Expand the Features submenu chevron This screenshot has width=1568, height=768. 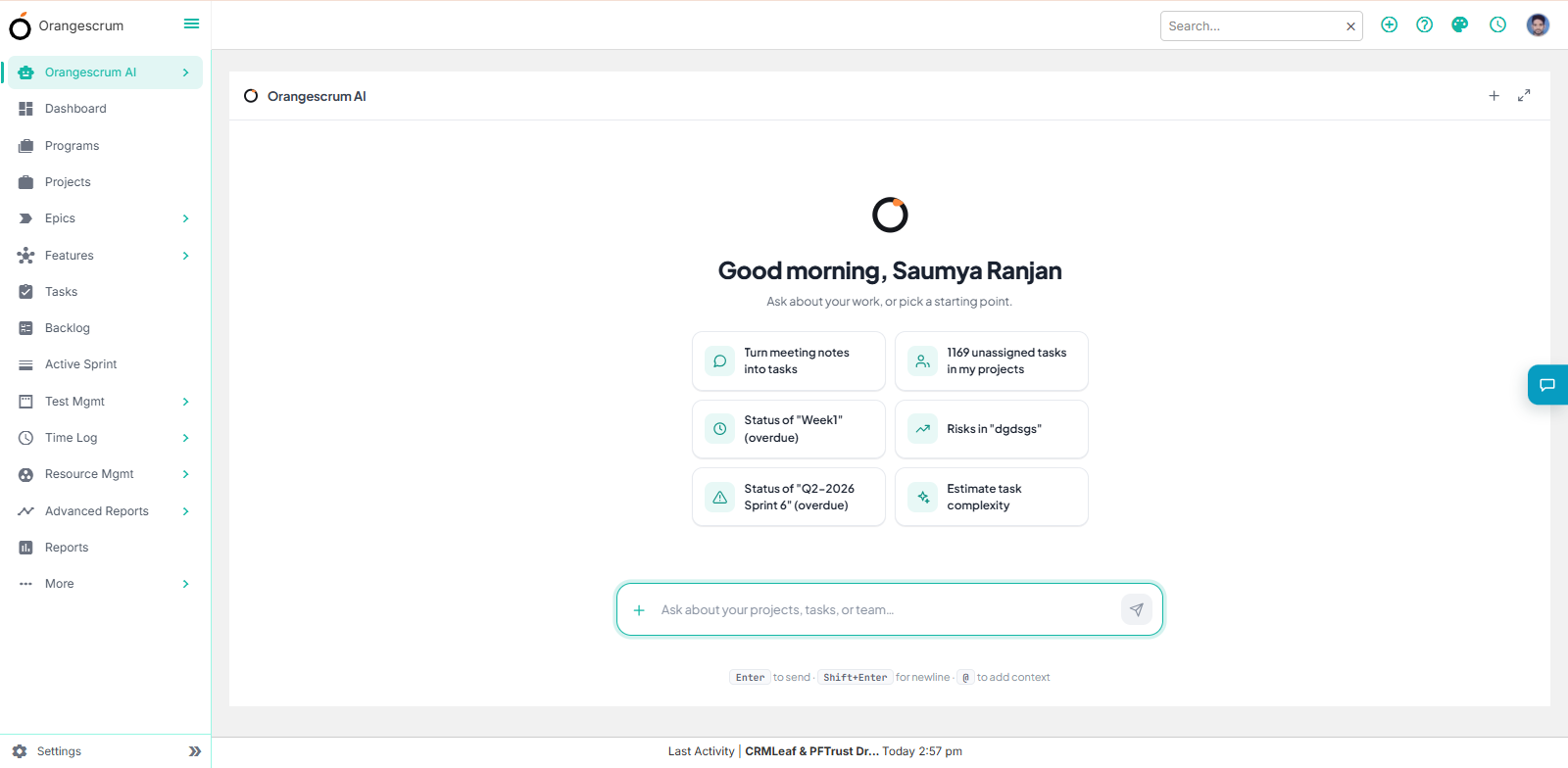point(185,256)
